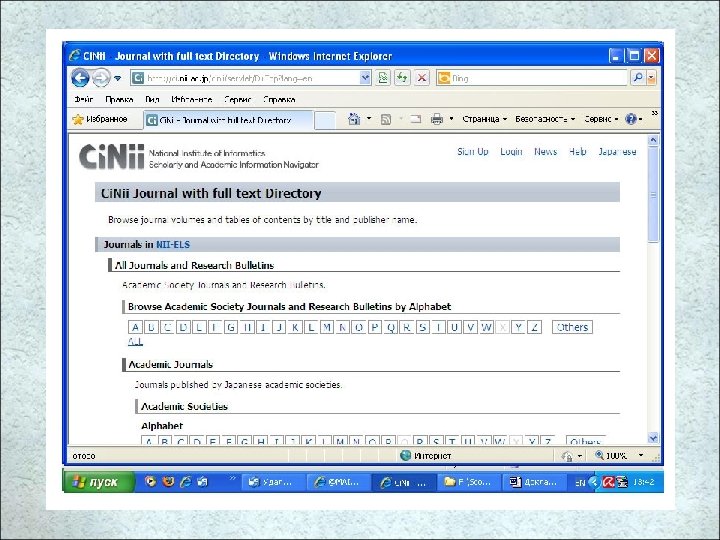Open the Сервис menu in menu bar
Viewport: 720px width, 540px height.
point(237,99)
